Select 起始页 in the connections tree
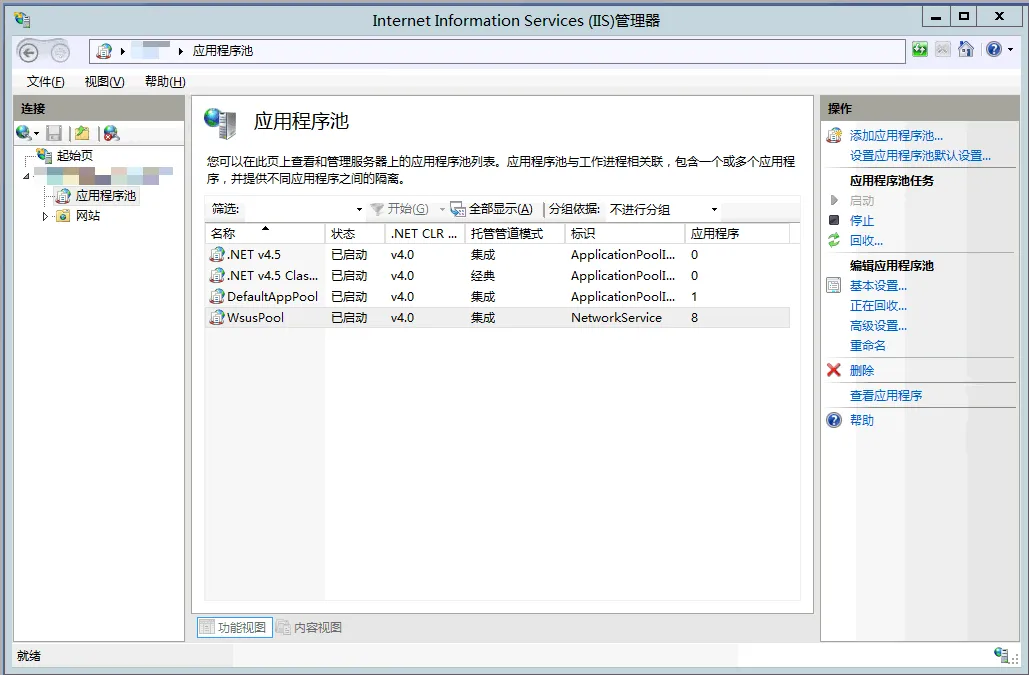This screenshot has height=675, width=1029. 75,155
